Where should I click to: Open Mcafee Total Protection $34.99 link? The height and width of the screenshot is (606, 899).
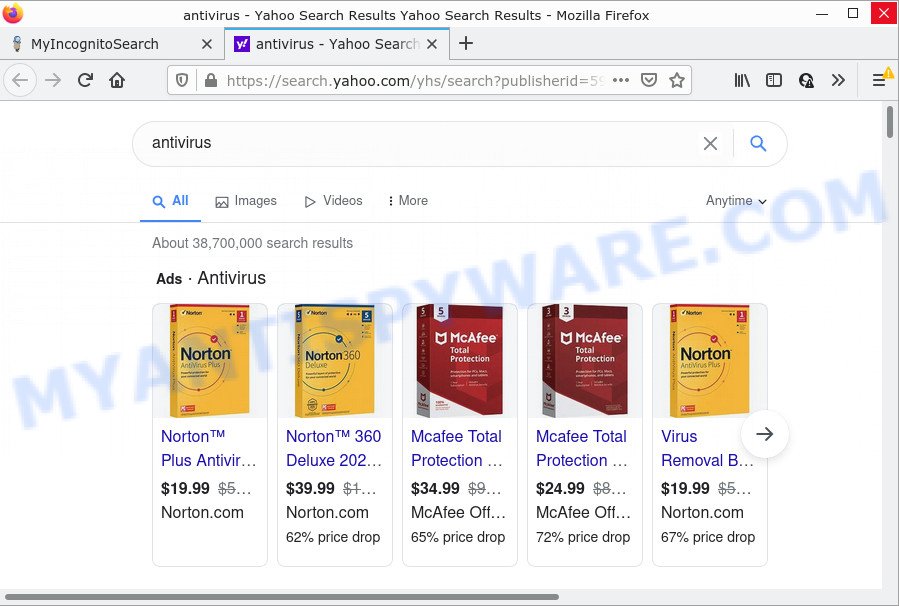(457, 448)
